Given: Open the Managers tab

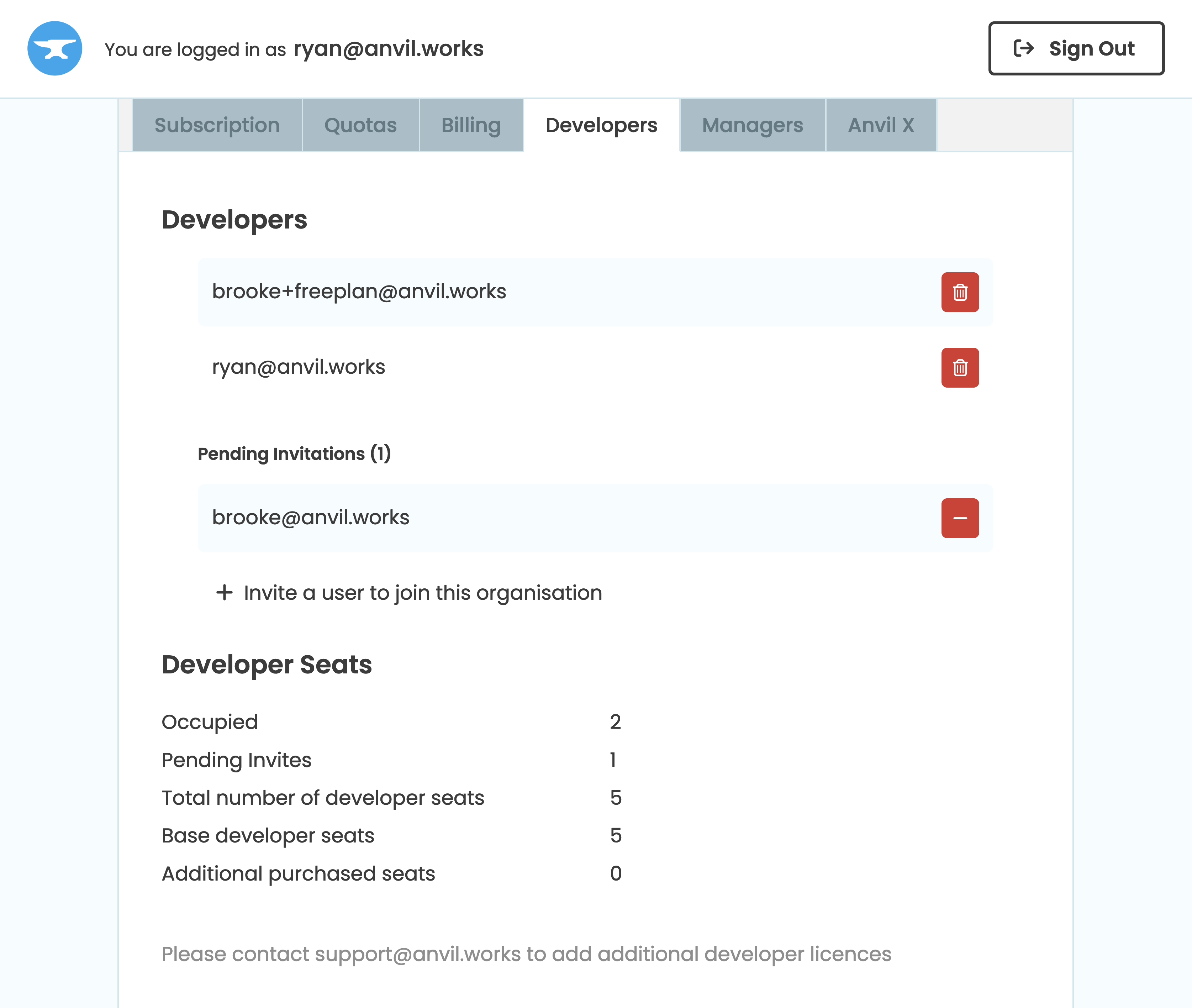Looking at the screenshot, I should pos(752,125).
